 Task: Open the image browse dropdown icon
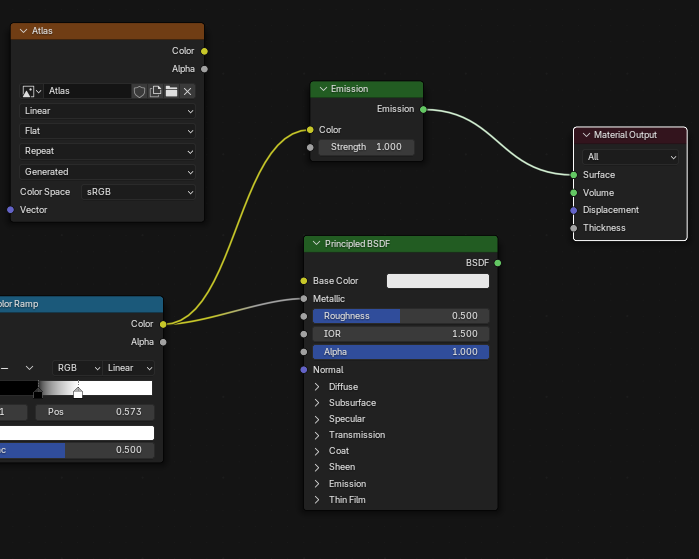pyautogui.click(x=30, y=91)
